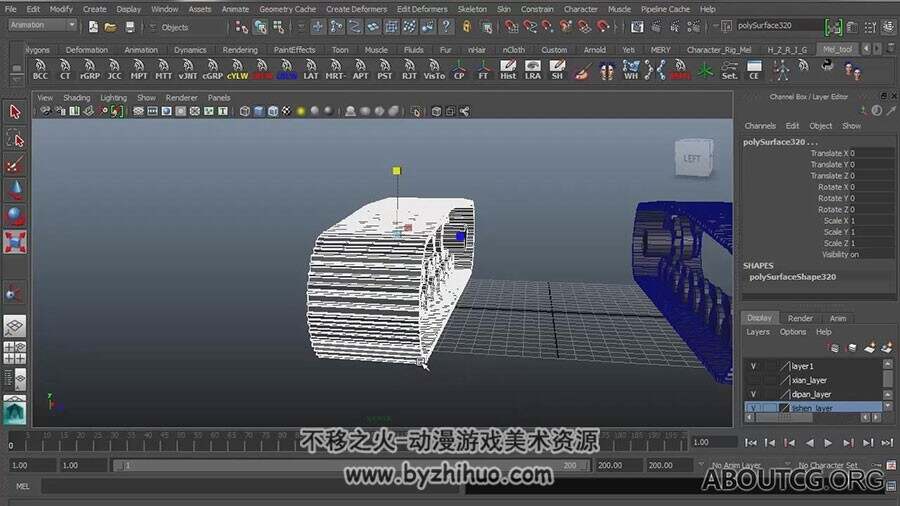900x506 pixels.
Task: Switch to the Rendering shelf tab
Action: pyautogui.click(x=240, y=50)
